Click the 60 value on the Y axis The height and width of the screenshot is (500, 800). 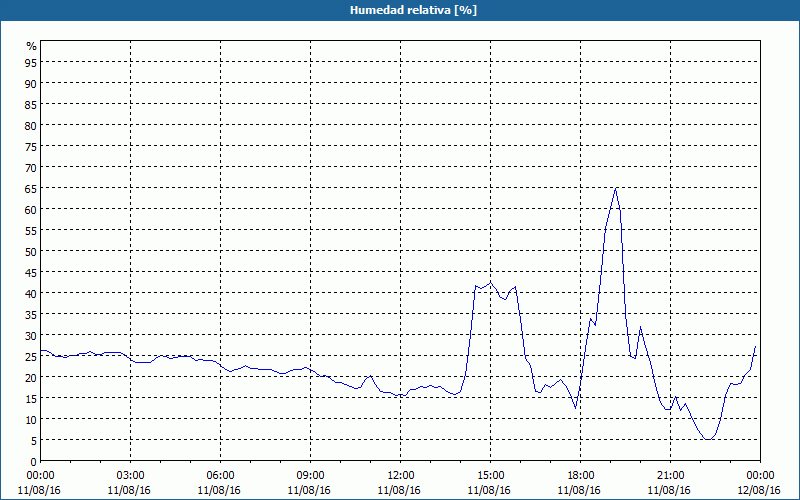(x=31, y=209)
